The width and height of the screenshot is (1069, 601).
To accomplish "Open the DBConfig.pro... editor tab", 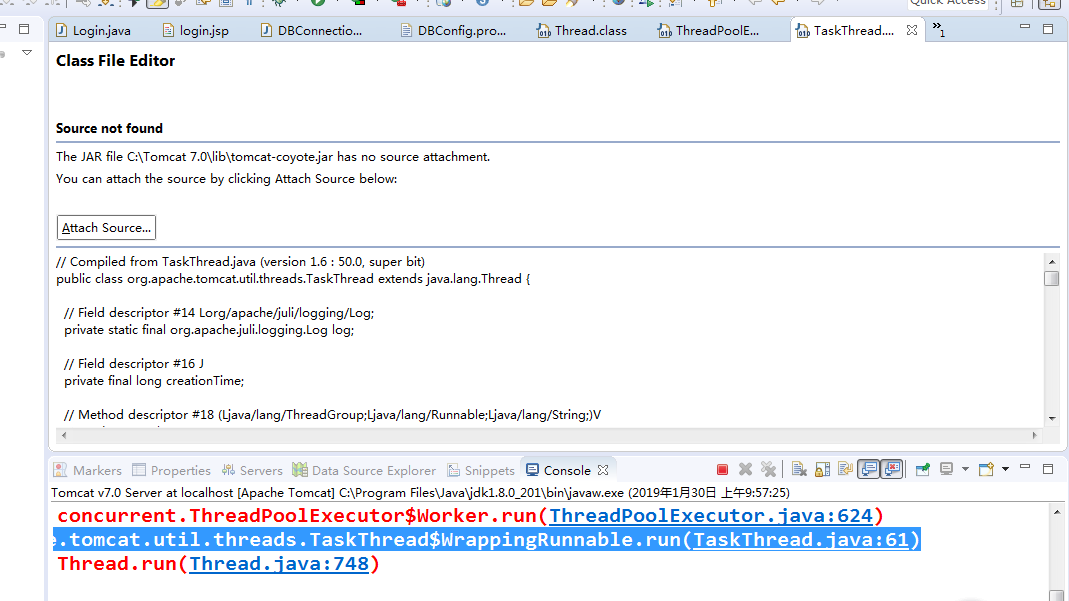I will coord(453,31).
